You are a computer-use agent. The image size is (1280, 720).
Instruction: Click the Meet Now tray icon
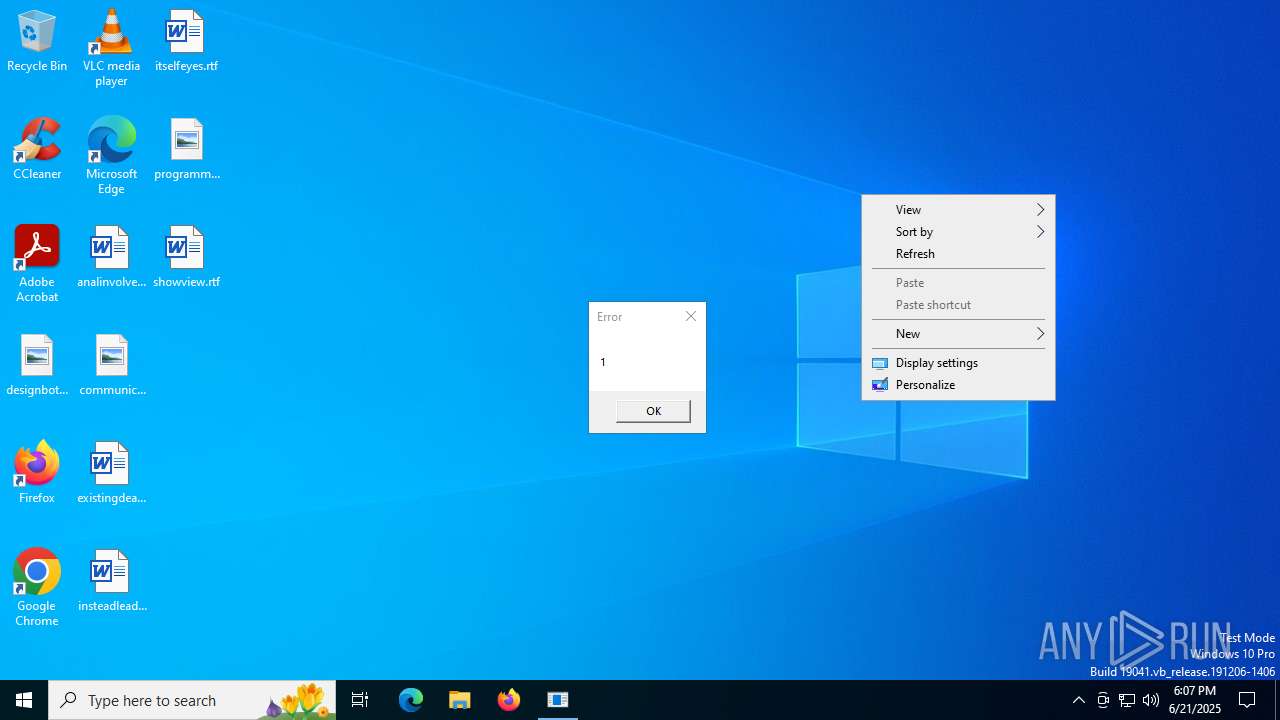coord(1103,700)
